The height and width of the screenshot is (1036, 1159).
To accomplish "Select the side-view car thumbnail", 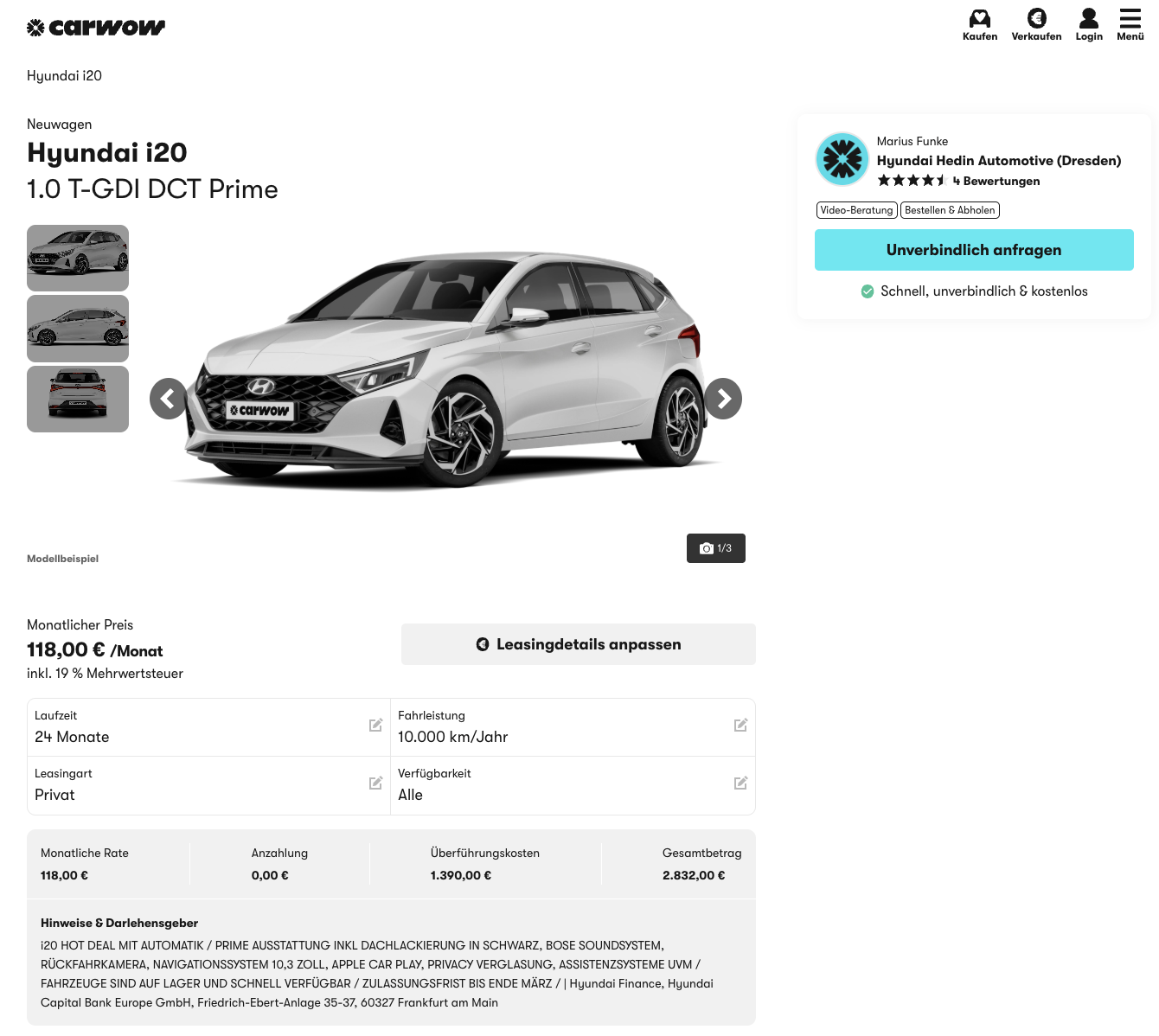I will pos(78,329).
